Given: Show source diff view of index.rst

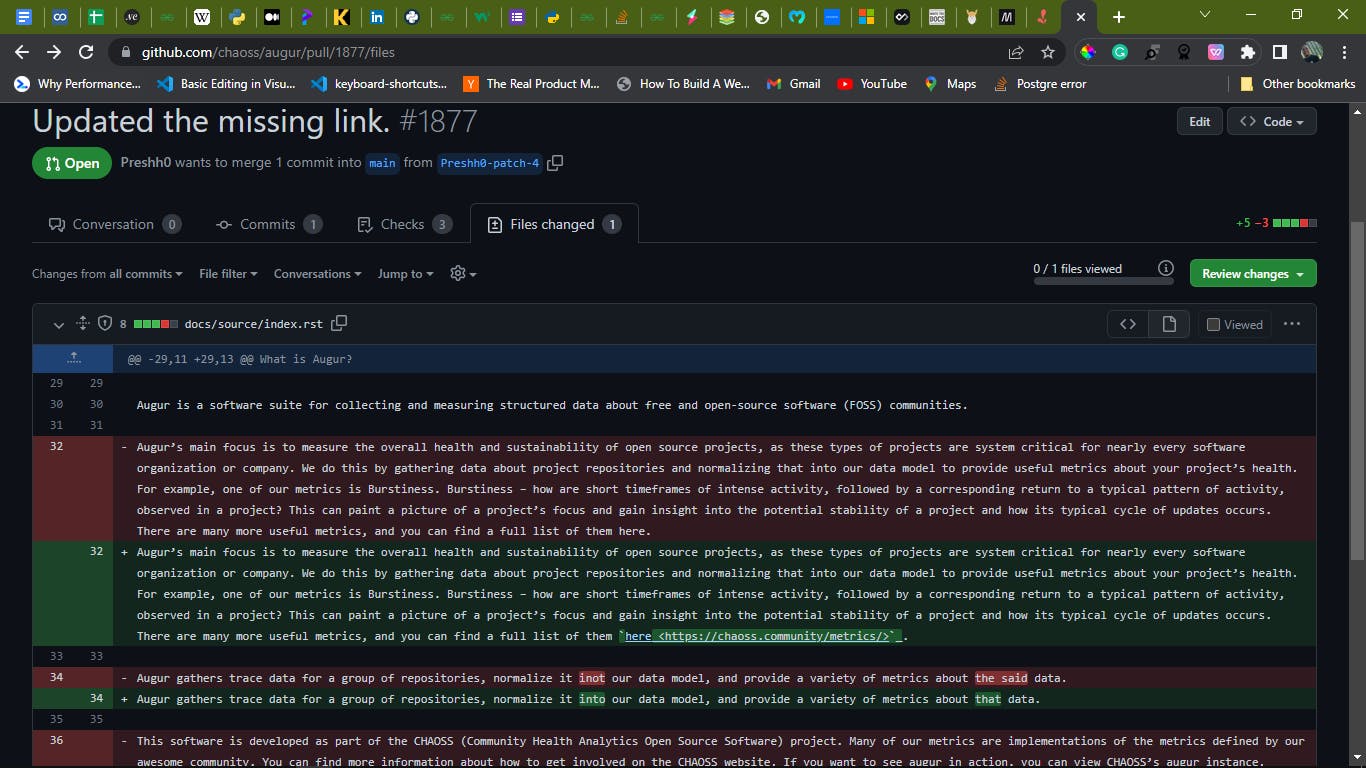Looking at the screenshot, I should click(x=1128, y=324).
